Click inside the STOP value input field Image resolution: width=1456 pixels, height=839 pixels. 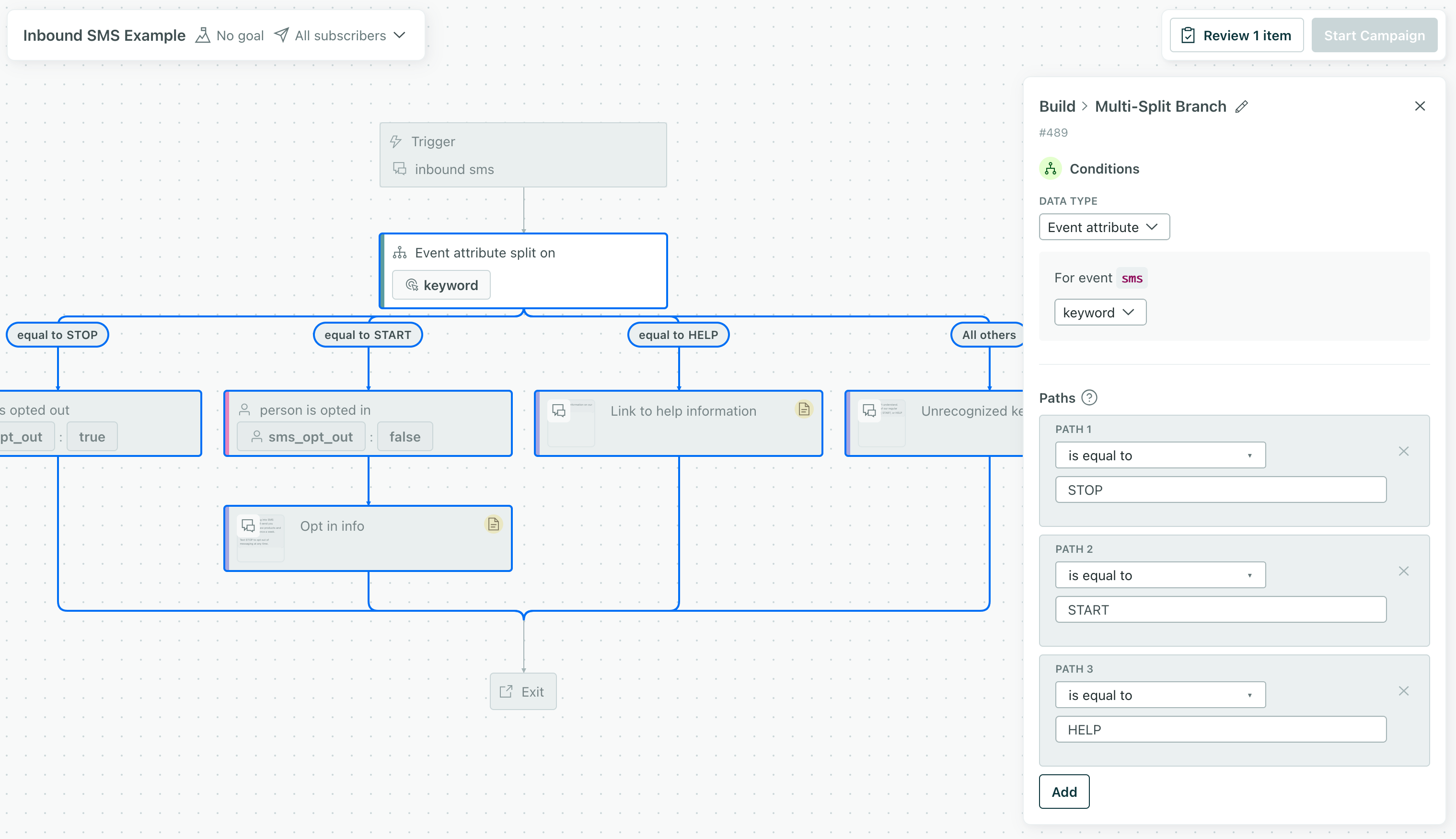(1220, 489)
